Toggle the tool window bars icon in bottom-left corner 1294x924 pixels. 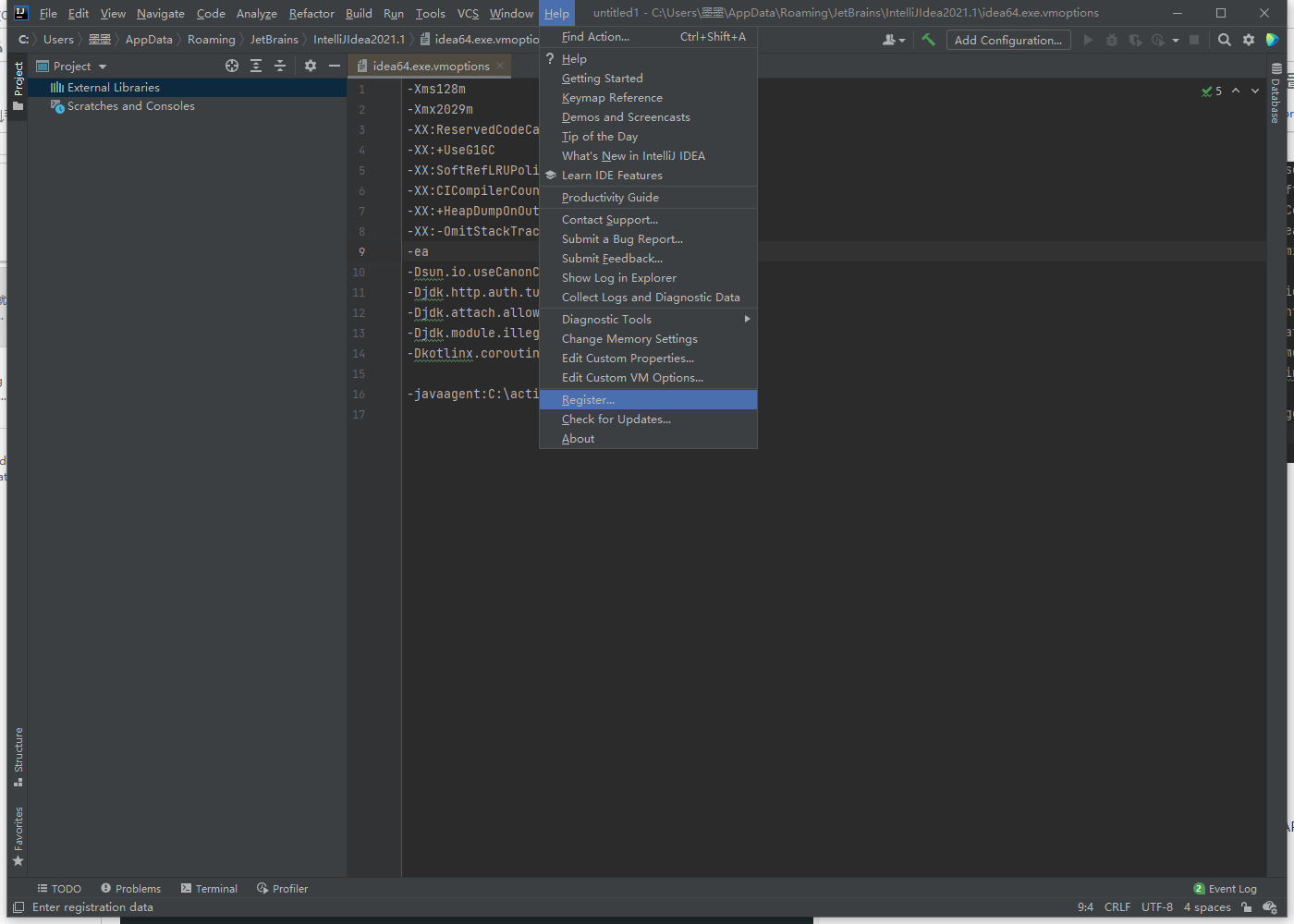point(18,907)
